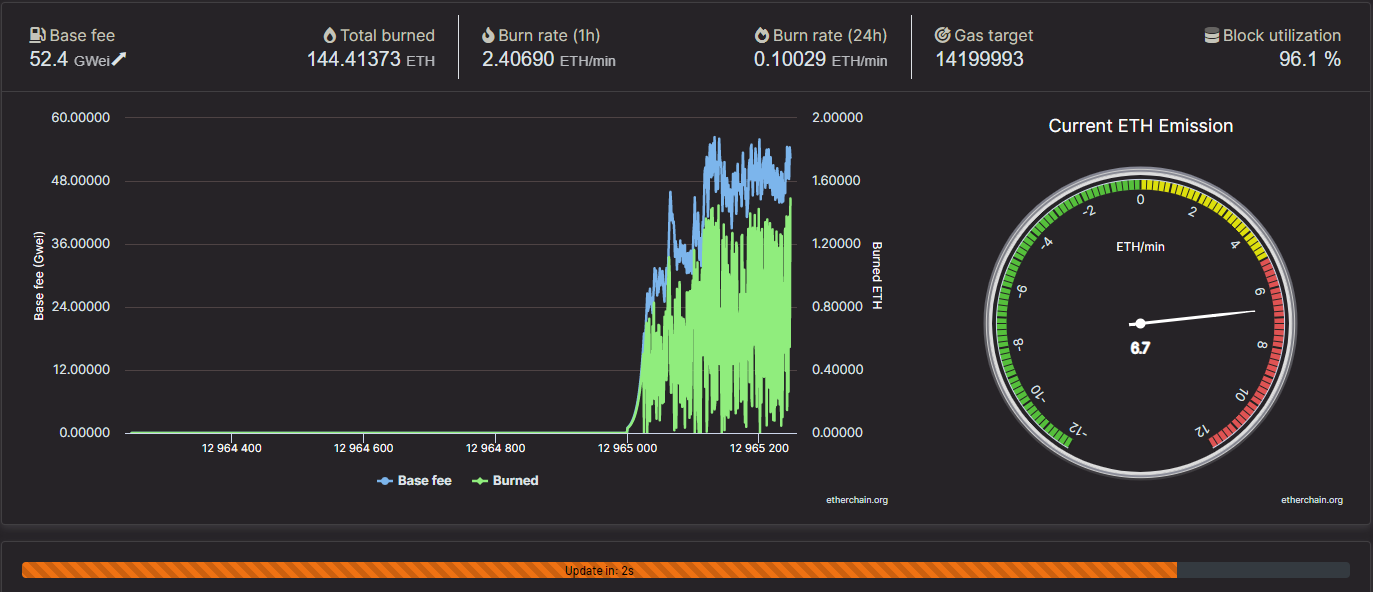Click the Current ETH Emission title

[1141, 126]
